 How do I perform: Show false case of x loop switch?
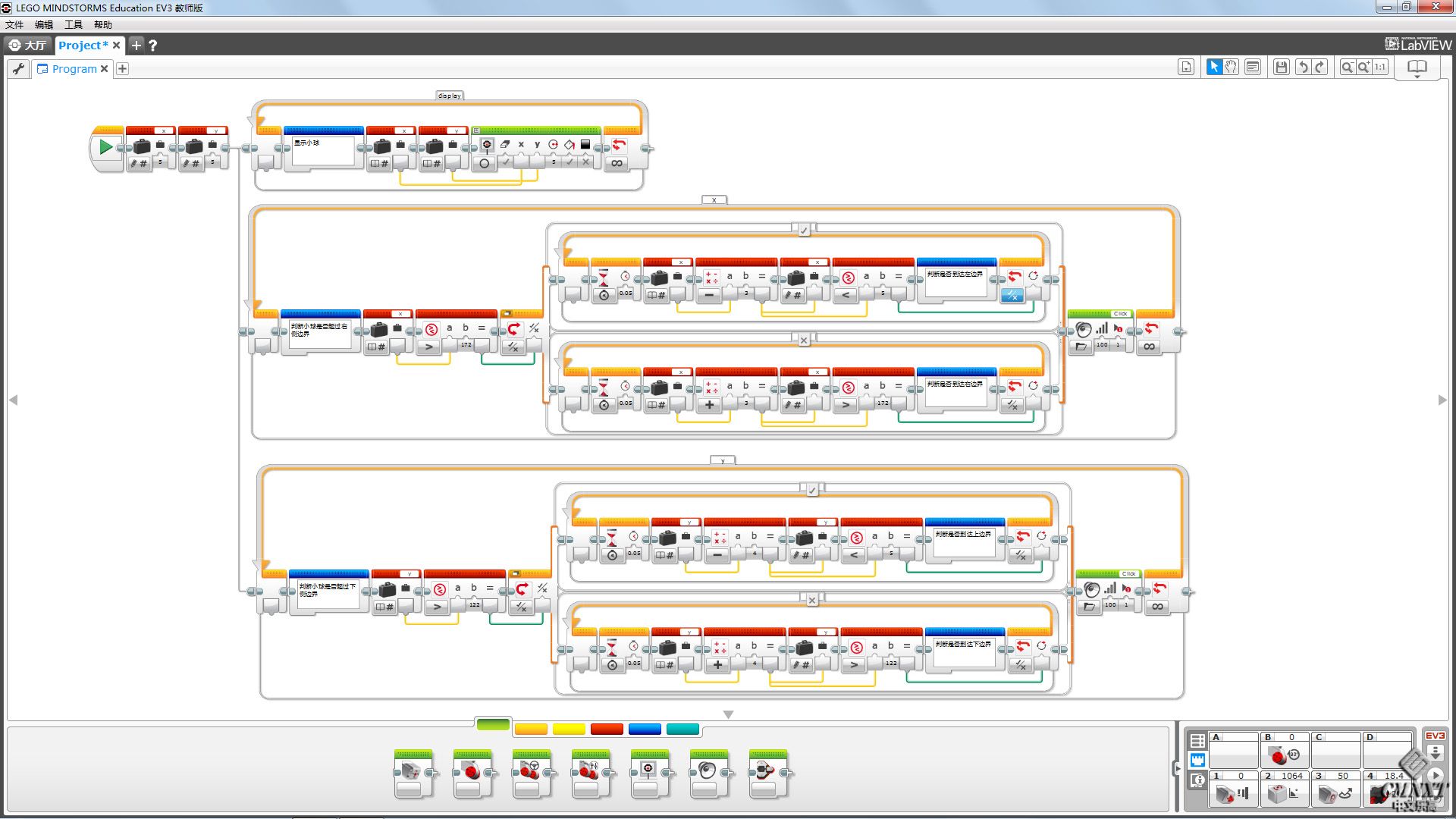804,340
